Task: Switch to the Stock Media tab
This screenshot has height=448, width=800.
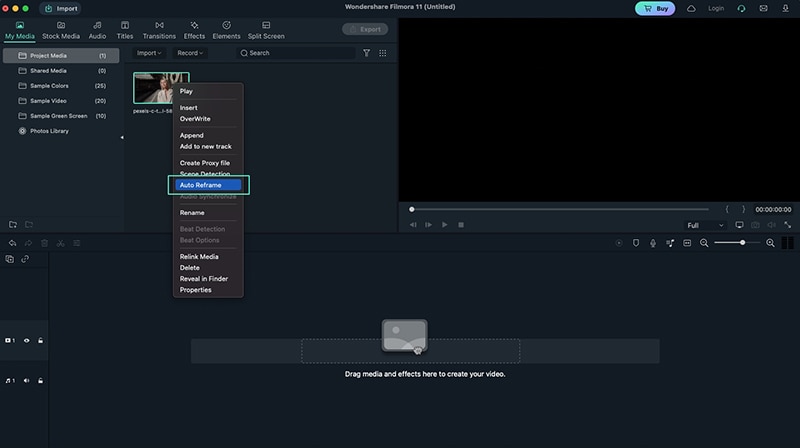Action: pos(61,30)
